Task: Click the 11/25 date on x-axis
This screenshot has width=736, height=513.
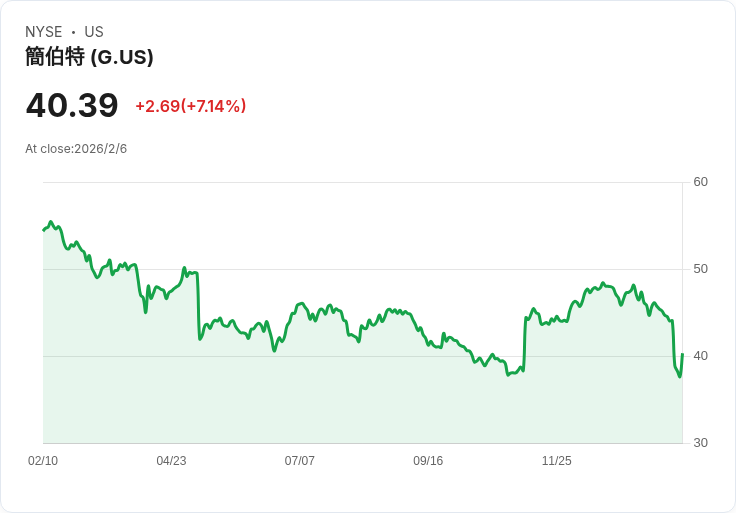Action: click(x=556, y=461)
